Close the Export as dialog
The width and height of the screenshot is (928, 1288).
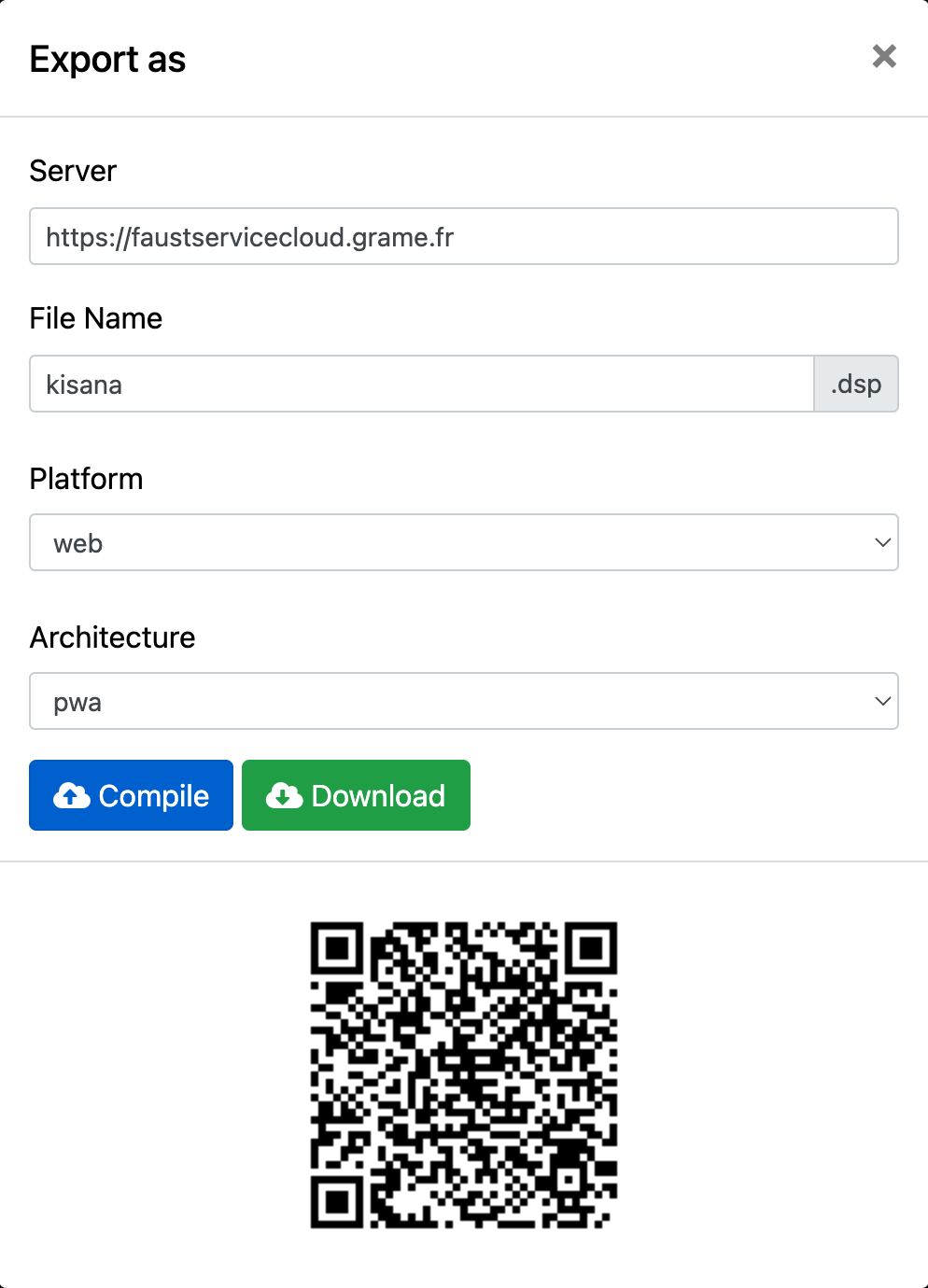click(883, 57)
